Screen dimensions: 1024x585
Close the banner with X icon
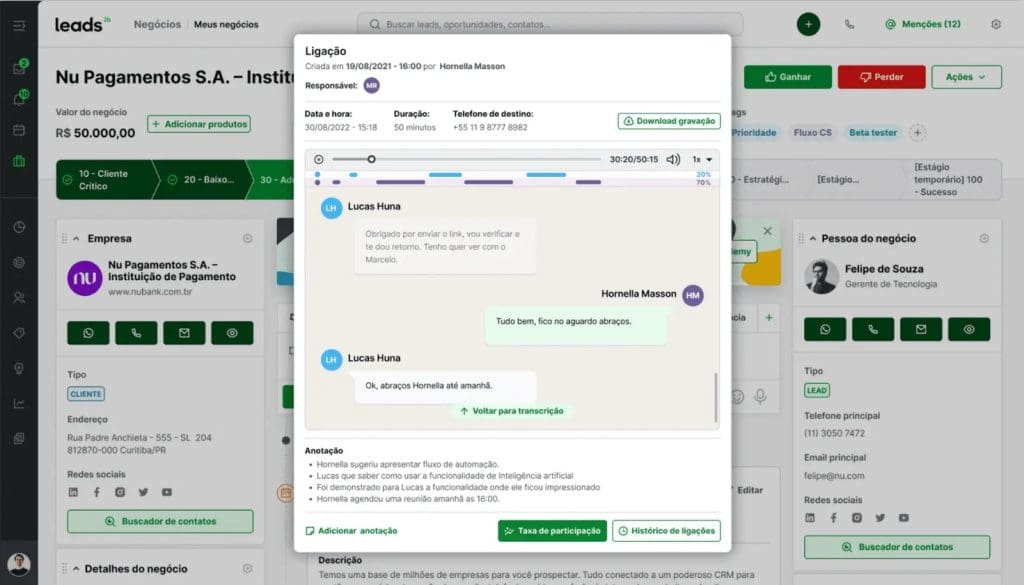point(767,231)
